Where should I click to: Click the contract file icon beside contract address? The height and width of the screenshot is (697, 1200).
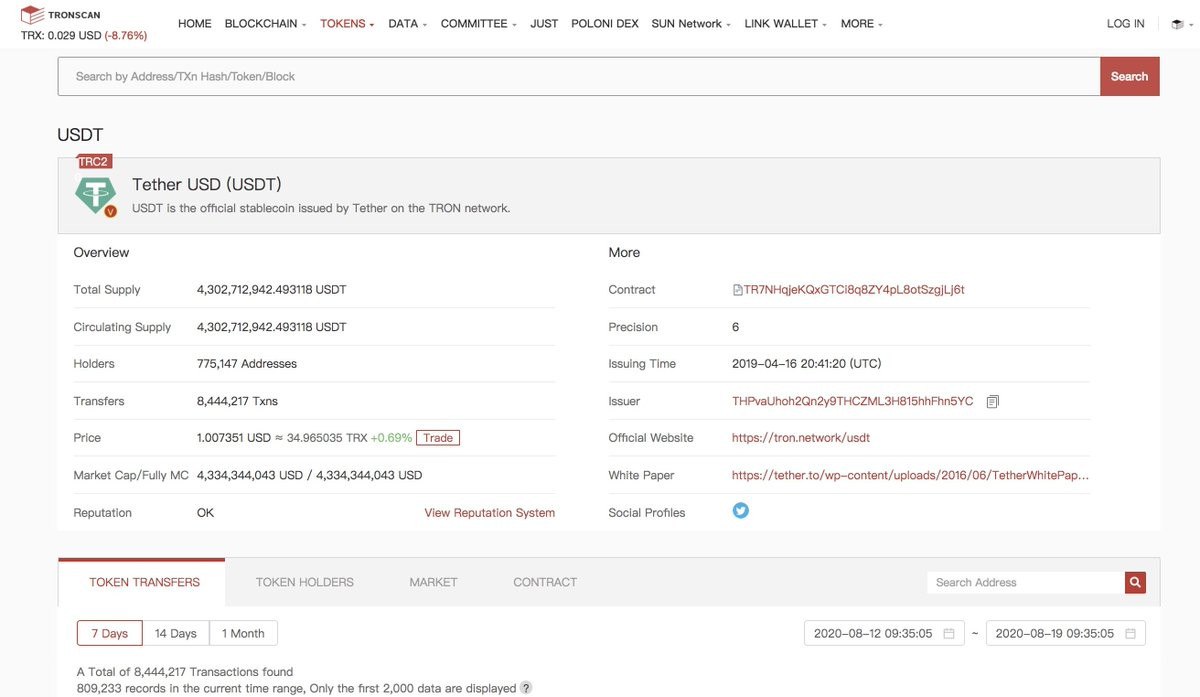(738, 290)
